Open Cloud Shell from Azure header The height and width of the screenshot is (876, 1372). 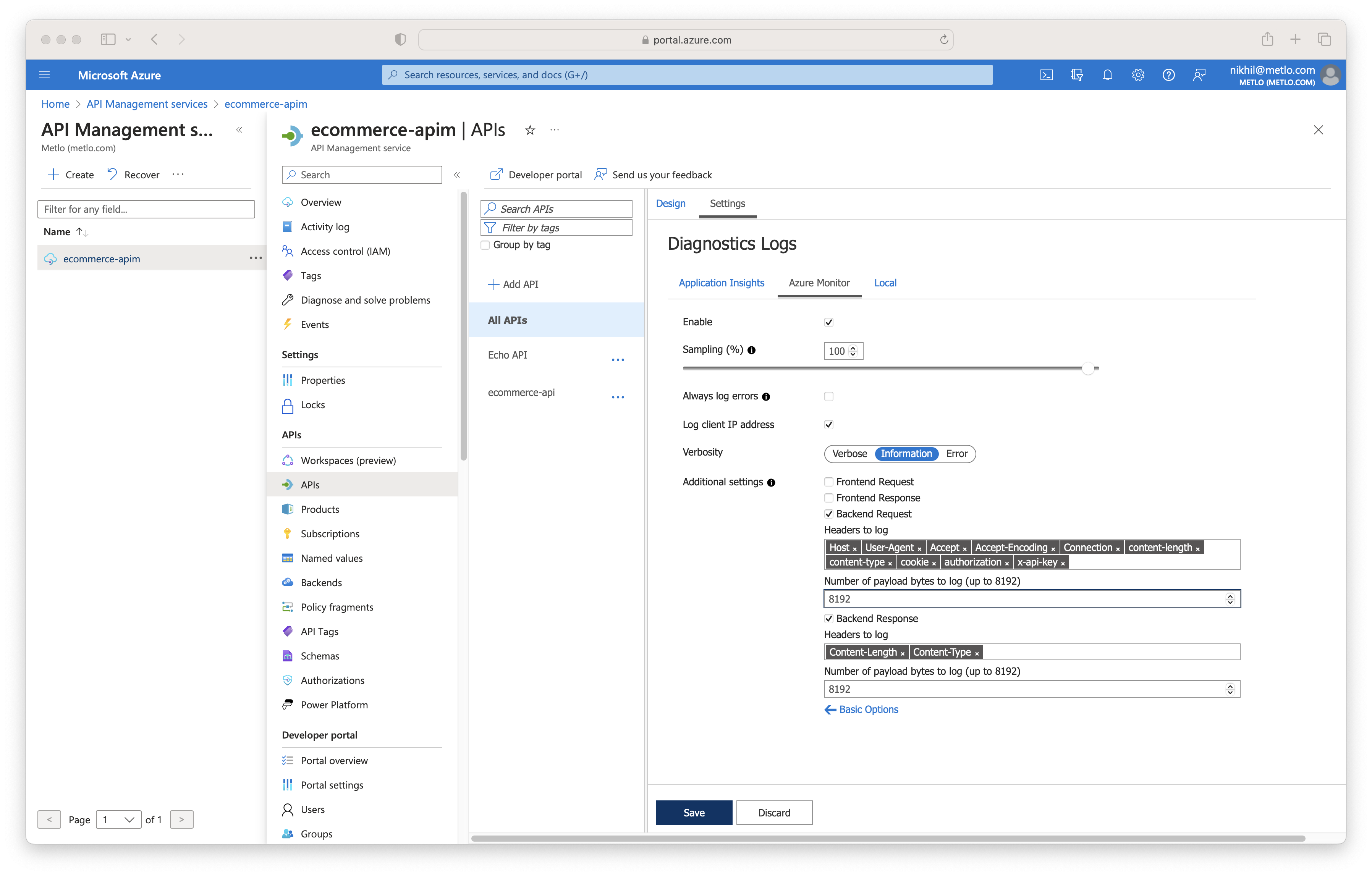pyautogui.click(x=1046, y=74)
